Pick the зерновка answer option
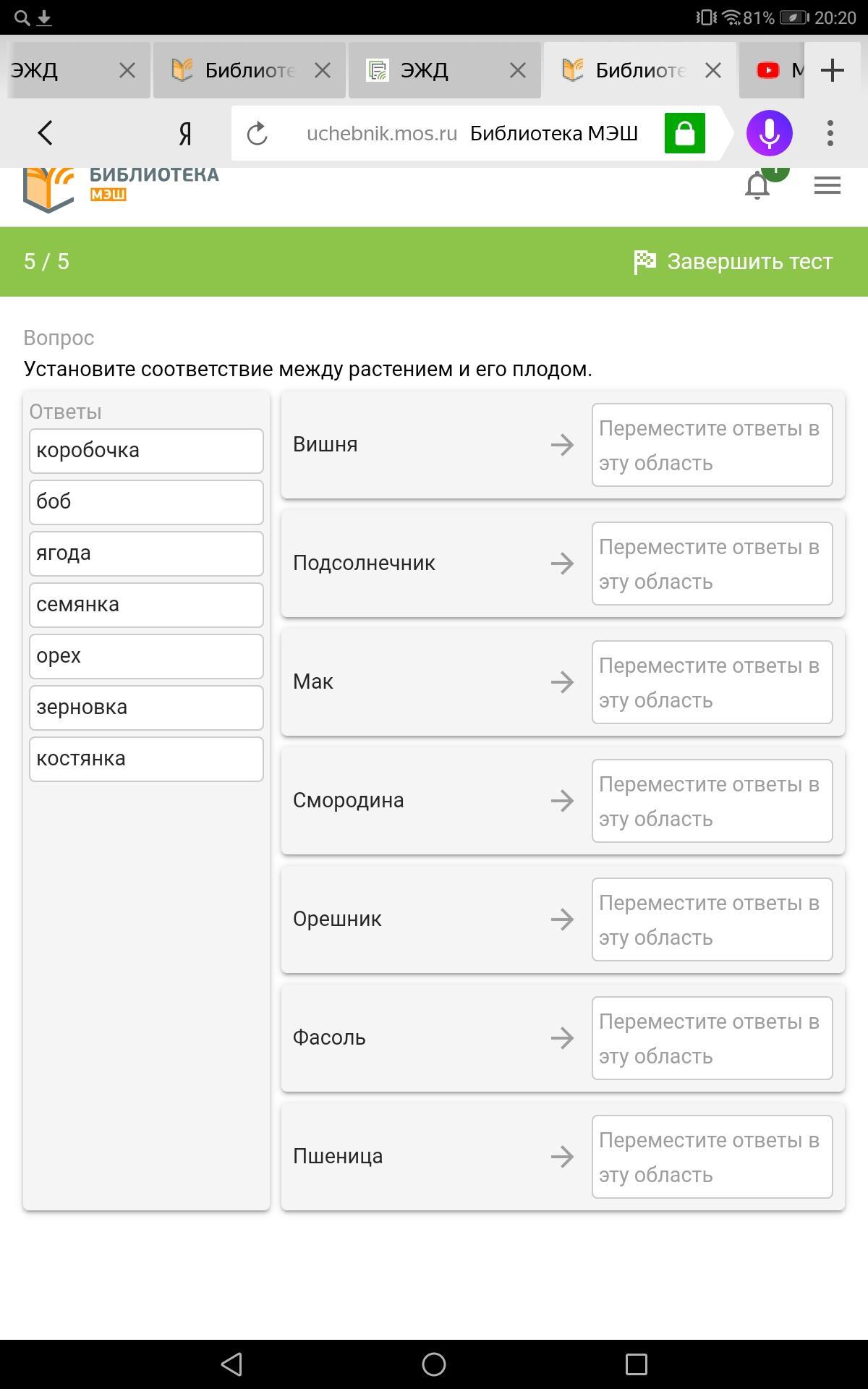This screenshot has height=1389, width=868. pos(146,708)
